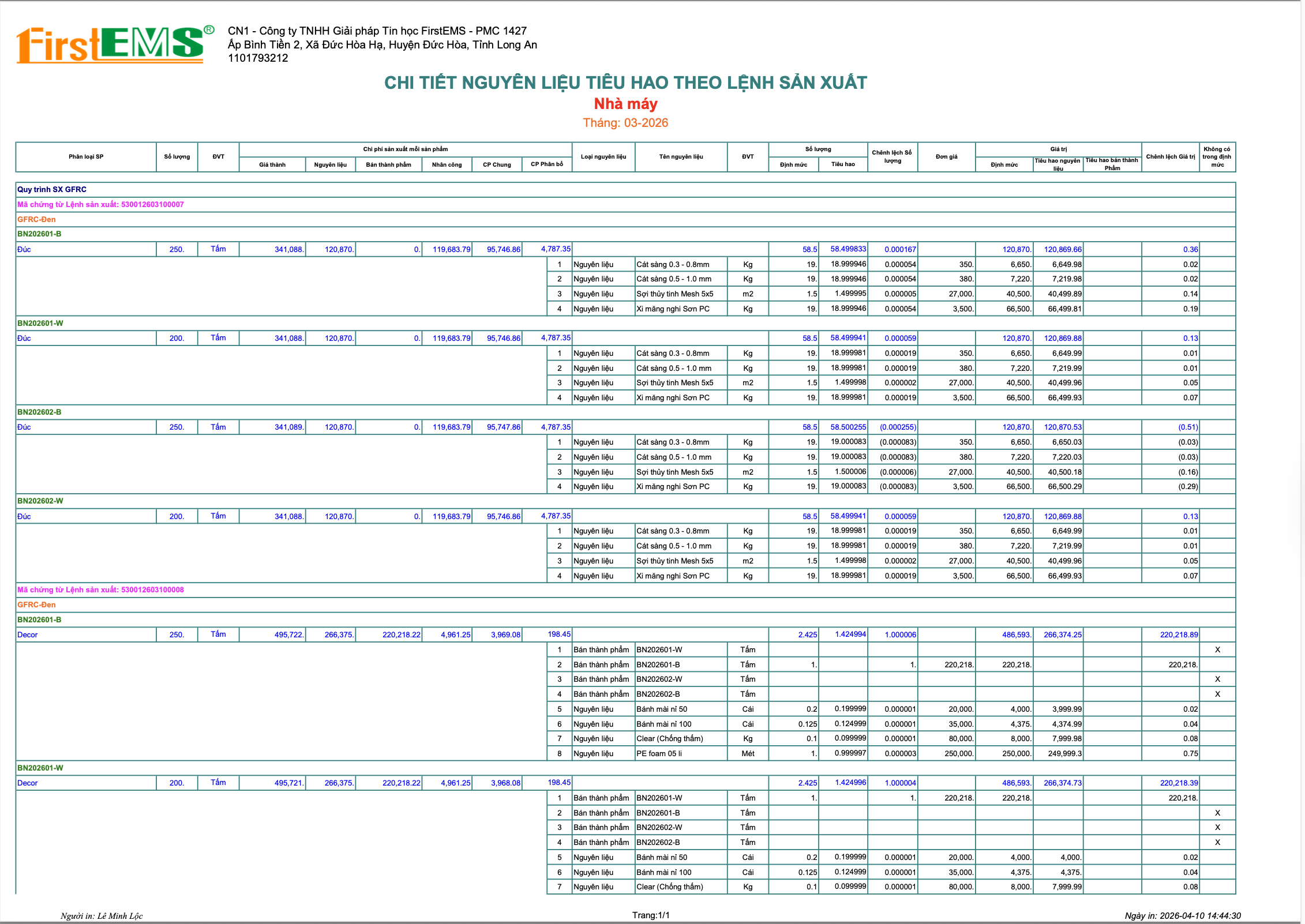
Task: Select the report title 'CHI TIẾT NGUYÊN LIỆU TIÊU HAO THEO LỆNH SẢN XUẤT'
Action: (625, 83)
